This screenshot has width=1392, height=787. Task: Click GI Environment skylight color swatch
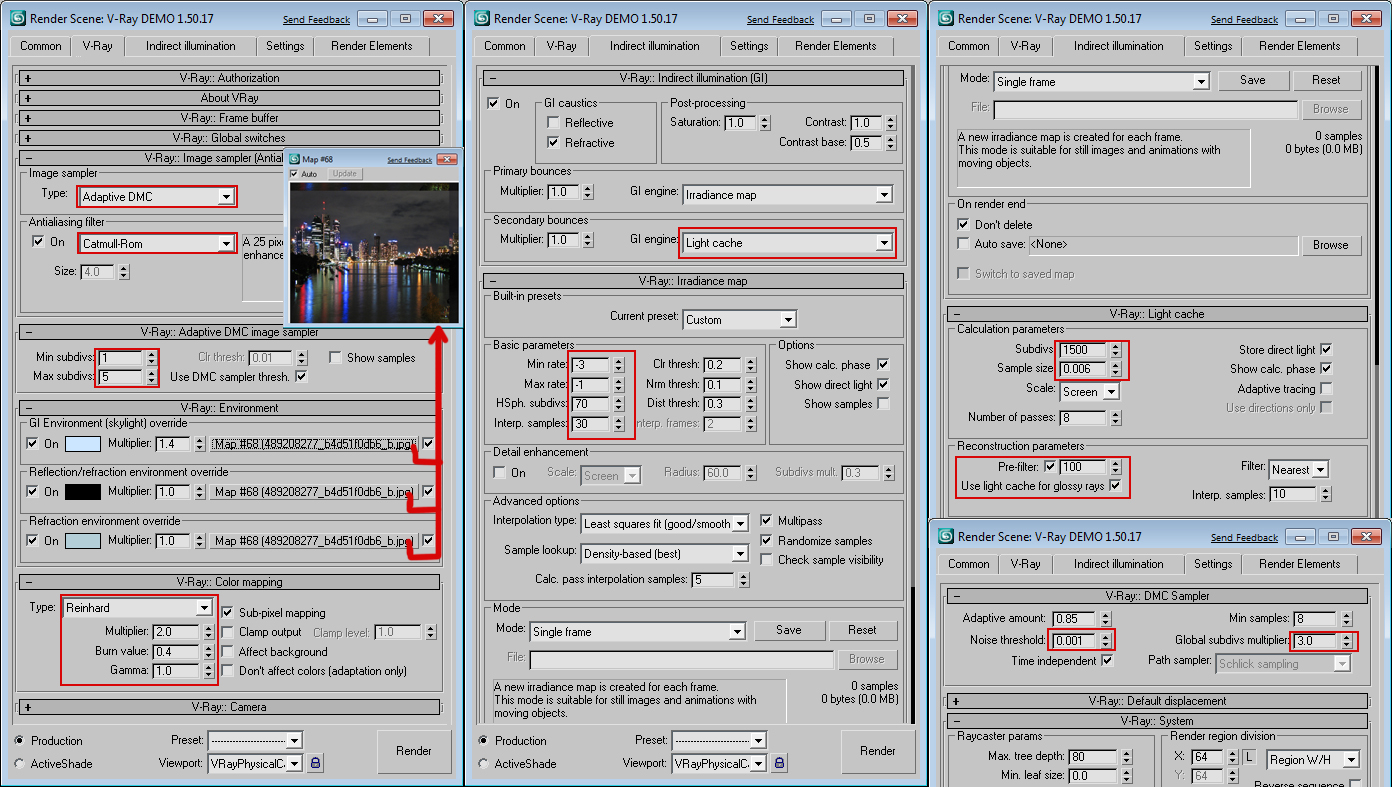tap(82, 443)
